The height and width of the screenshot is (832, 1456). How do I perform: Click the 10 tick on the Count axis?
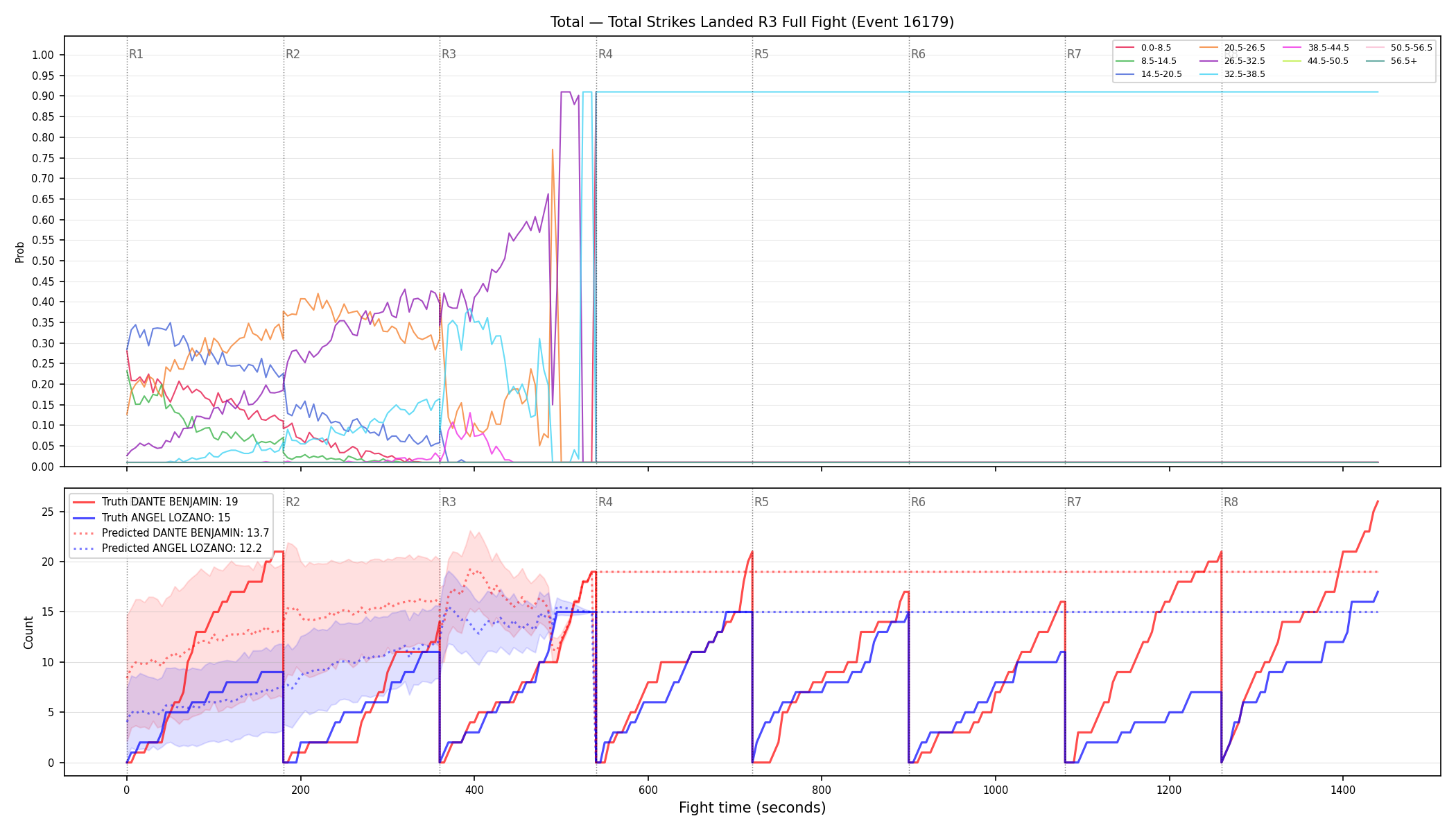coord(48,662)
